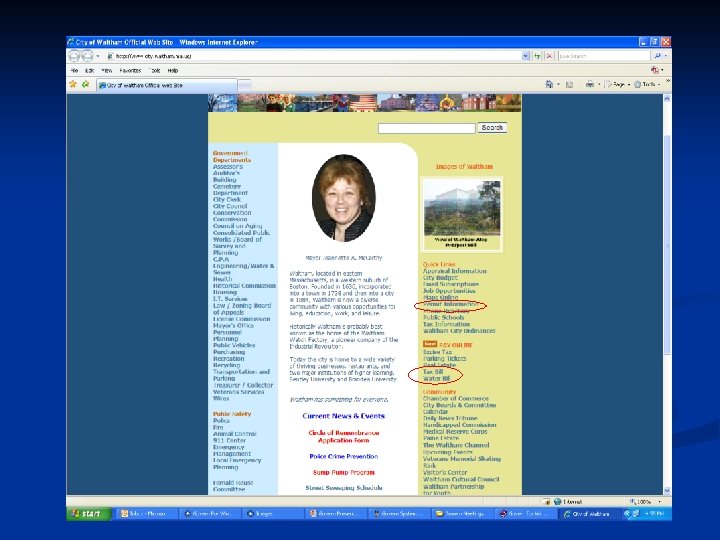
Task: Click the Live Search magnifier icon
Action: tap(658, 56)
